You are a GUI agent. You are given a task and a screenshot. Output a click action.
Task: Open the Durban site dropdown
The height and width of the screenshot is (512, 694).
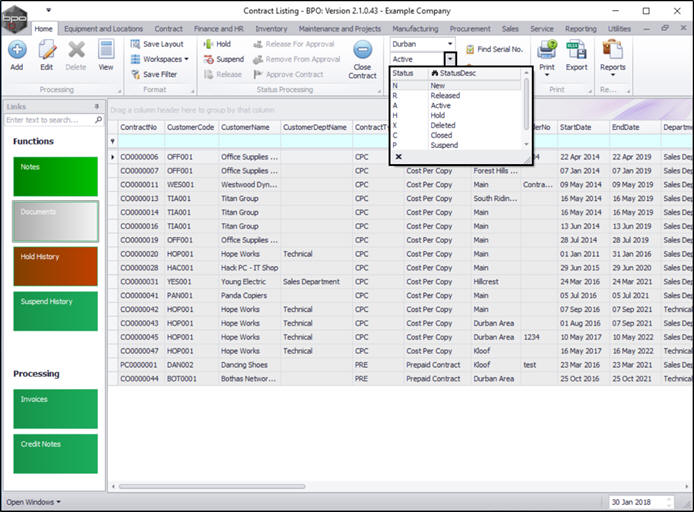(x=450, y=44)
